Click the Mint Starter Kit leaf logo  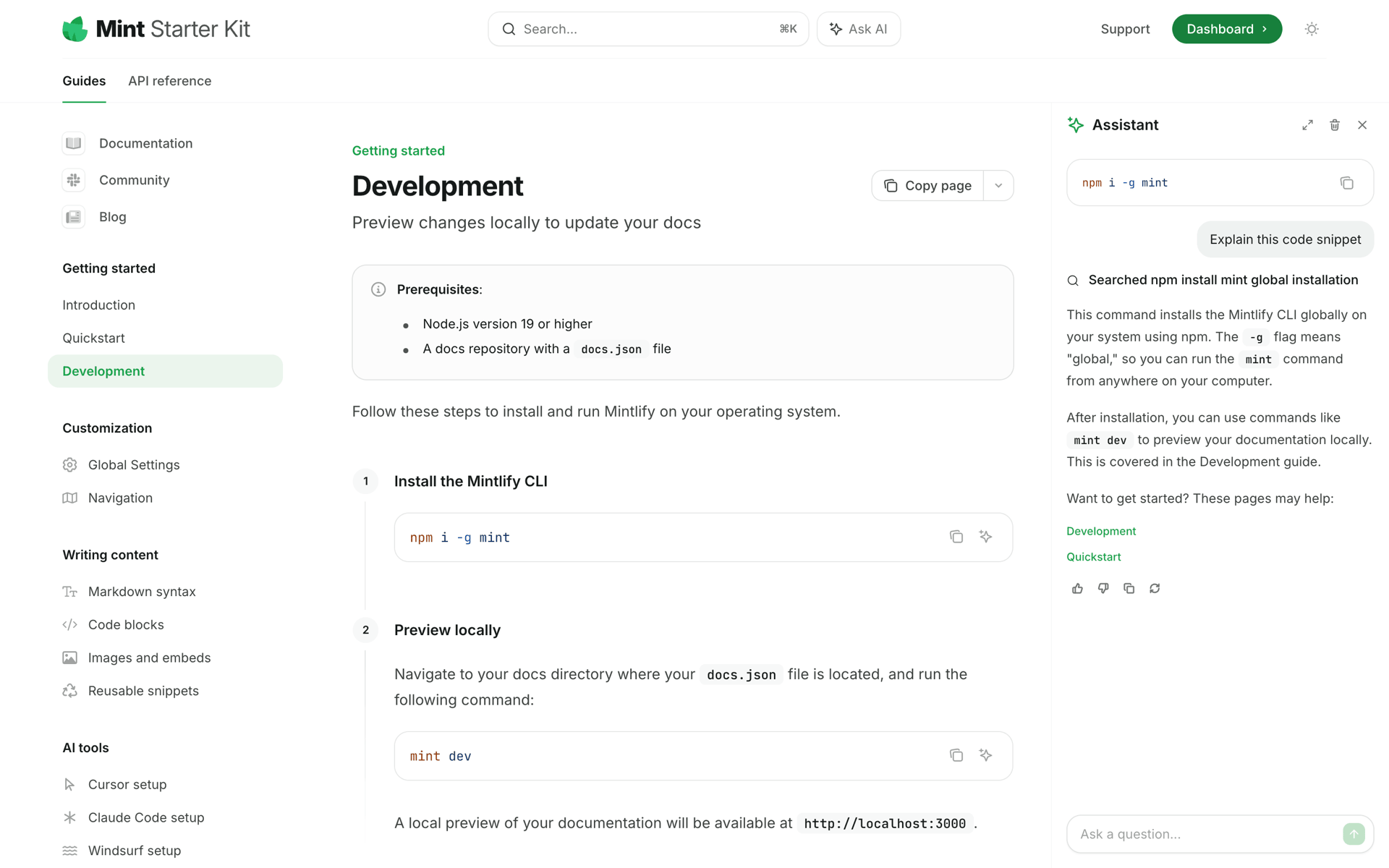pos(75,29)
